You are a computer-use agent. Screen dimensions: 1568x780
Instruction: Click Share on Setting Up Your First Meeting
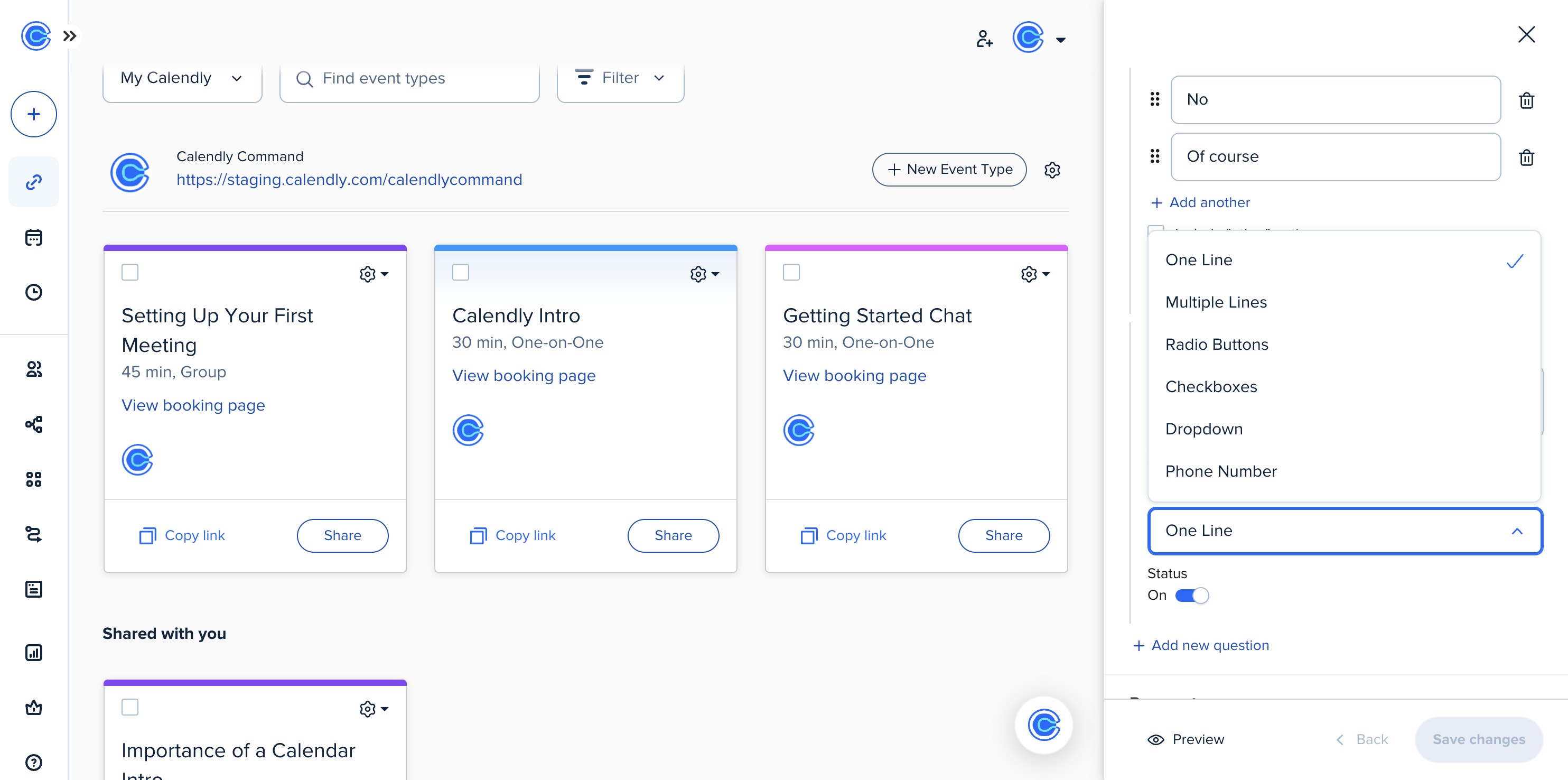342,536
